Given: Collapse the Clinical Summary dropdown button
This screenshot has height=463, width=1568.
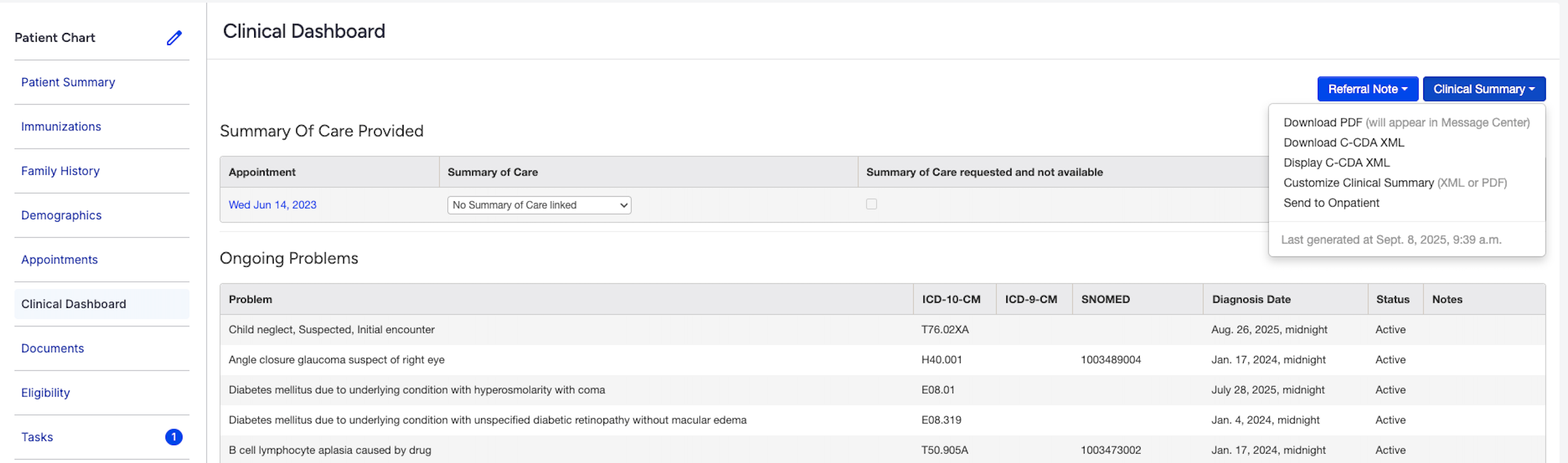Looking at the screenshot, I should click(1483, 89).
